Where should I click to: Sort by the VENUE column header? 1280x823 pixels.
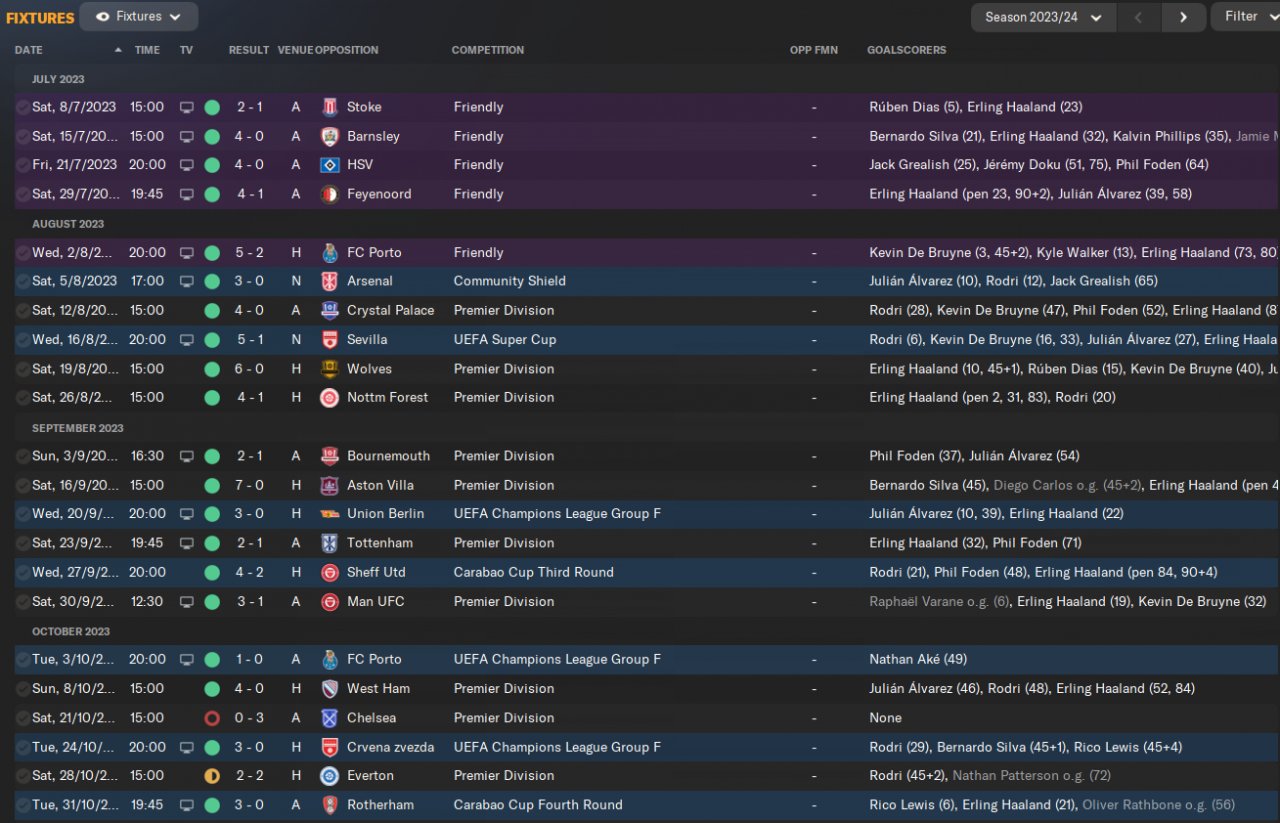tap(295, 50)
